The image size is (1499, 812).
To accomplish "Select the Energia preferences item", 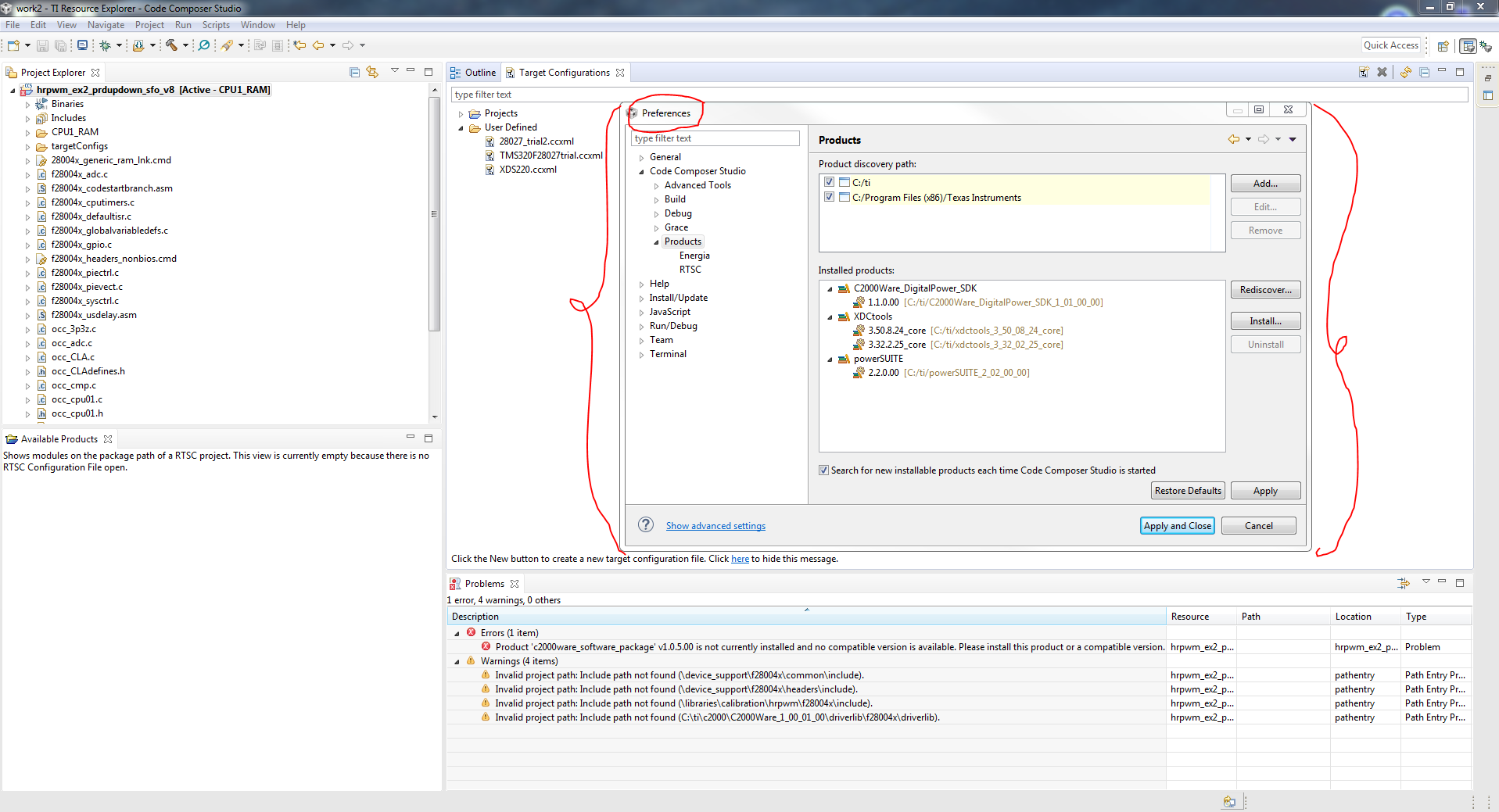I will click(x=694, y=256).
